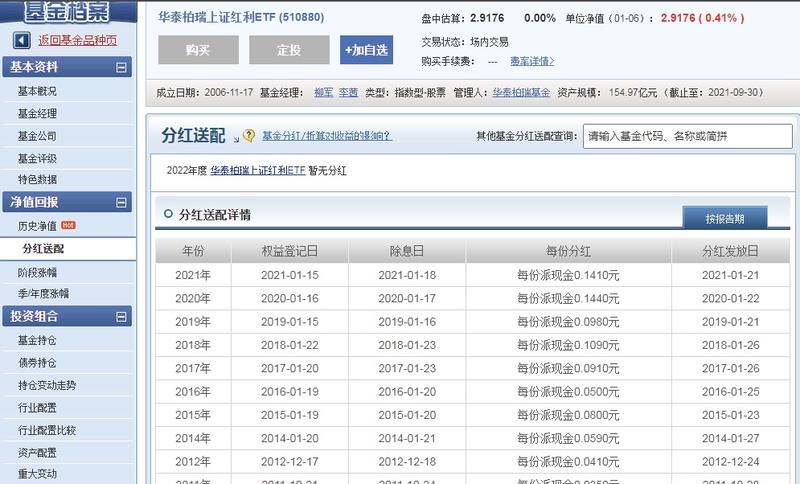Open 阶段涨幅 sidebar item
The width and height of the screenshot is (800, 484).
point(37,273)
